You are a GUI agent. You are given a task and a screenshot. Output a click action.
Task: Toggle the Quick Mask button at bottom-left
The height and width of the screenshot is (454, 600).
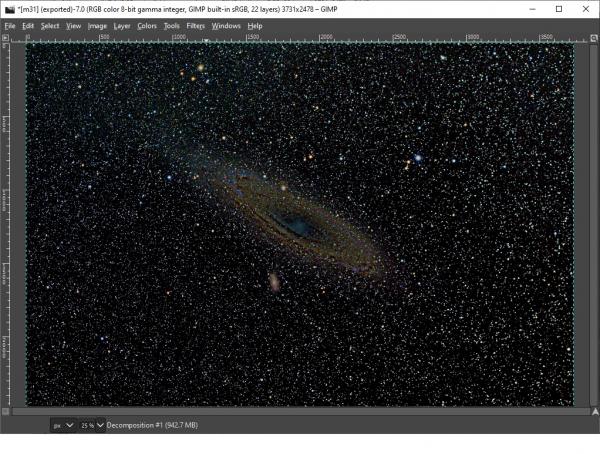pos(5,412)
